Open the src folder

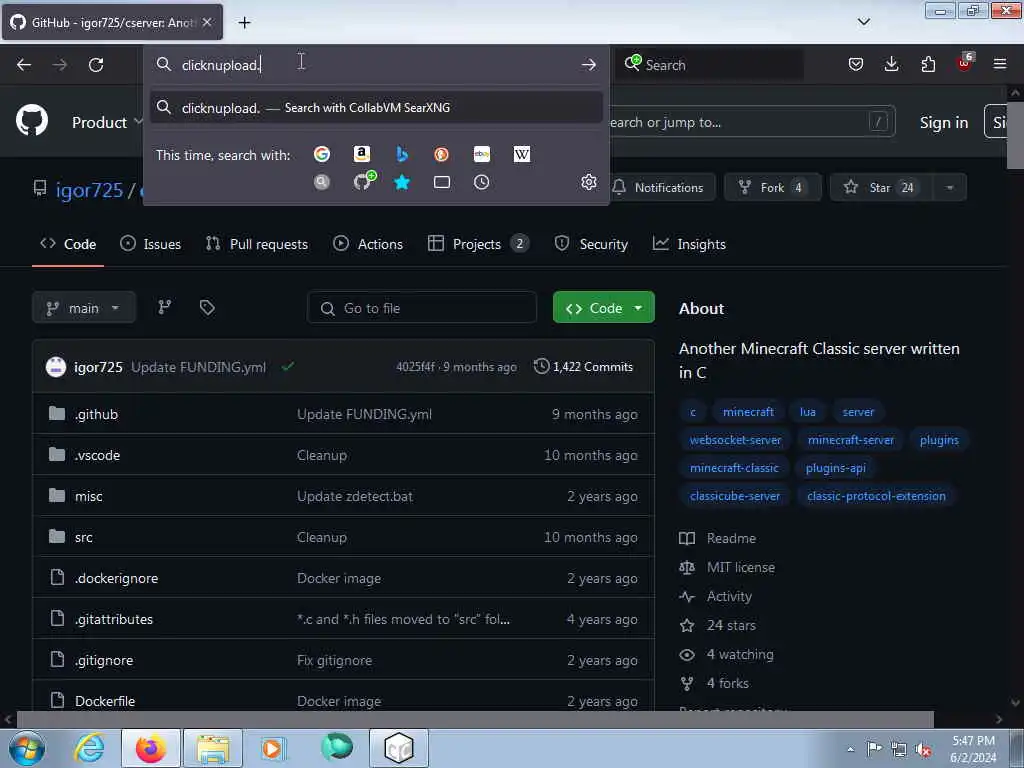pyautogui.click(x=84, y=537)
